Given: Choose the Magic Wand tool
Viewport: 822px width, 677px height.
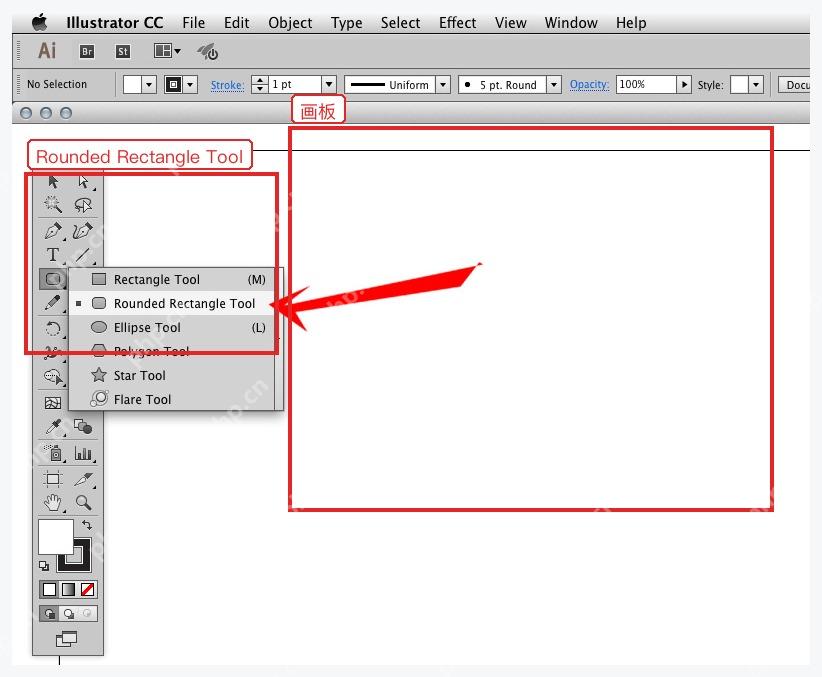Looking at the screenshot, I should tap(53, 205).
